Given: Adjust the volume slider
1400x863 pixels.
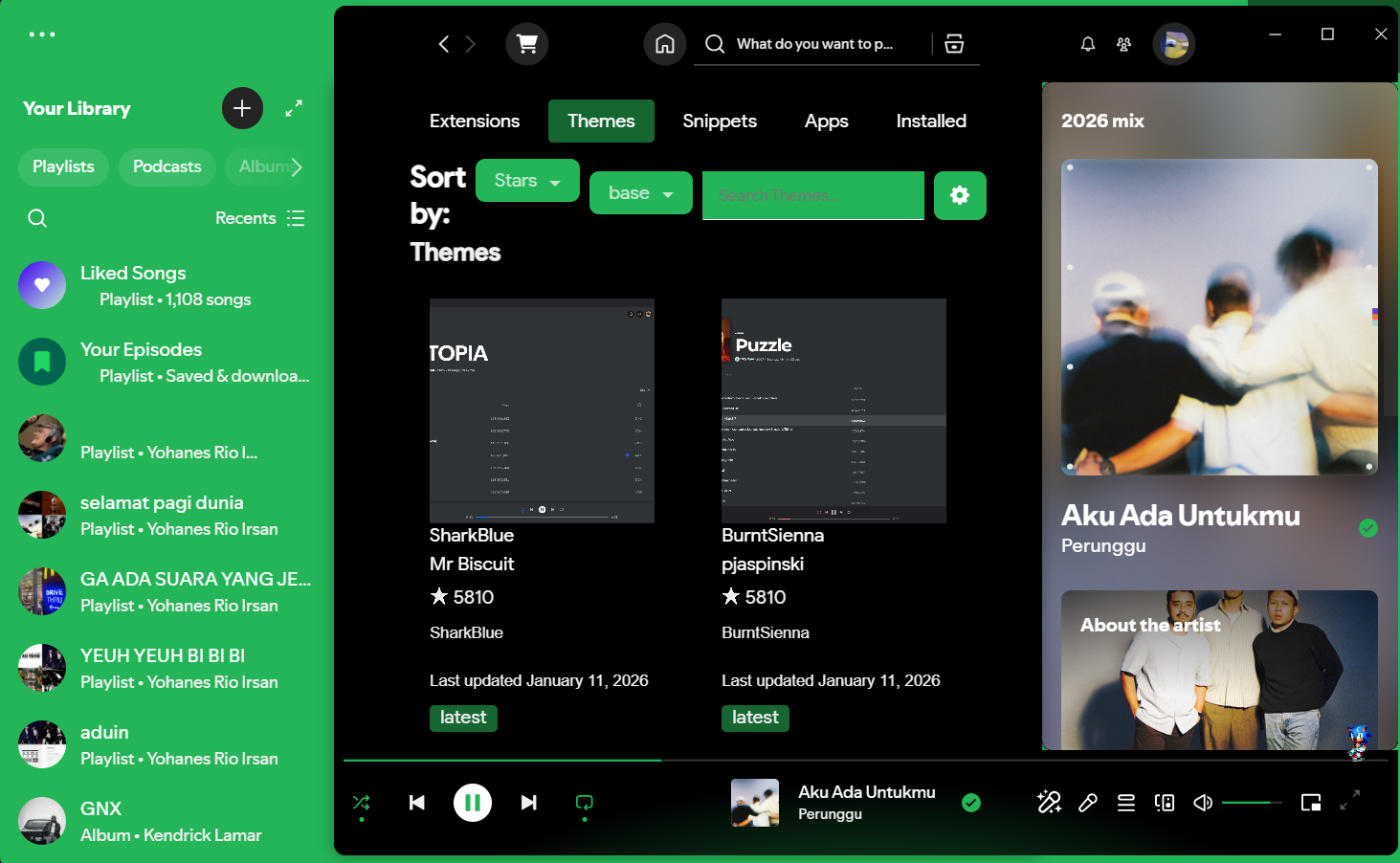Looking at the screenshot, I should click(x=1252, y=803).
